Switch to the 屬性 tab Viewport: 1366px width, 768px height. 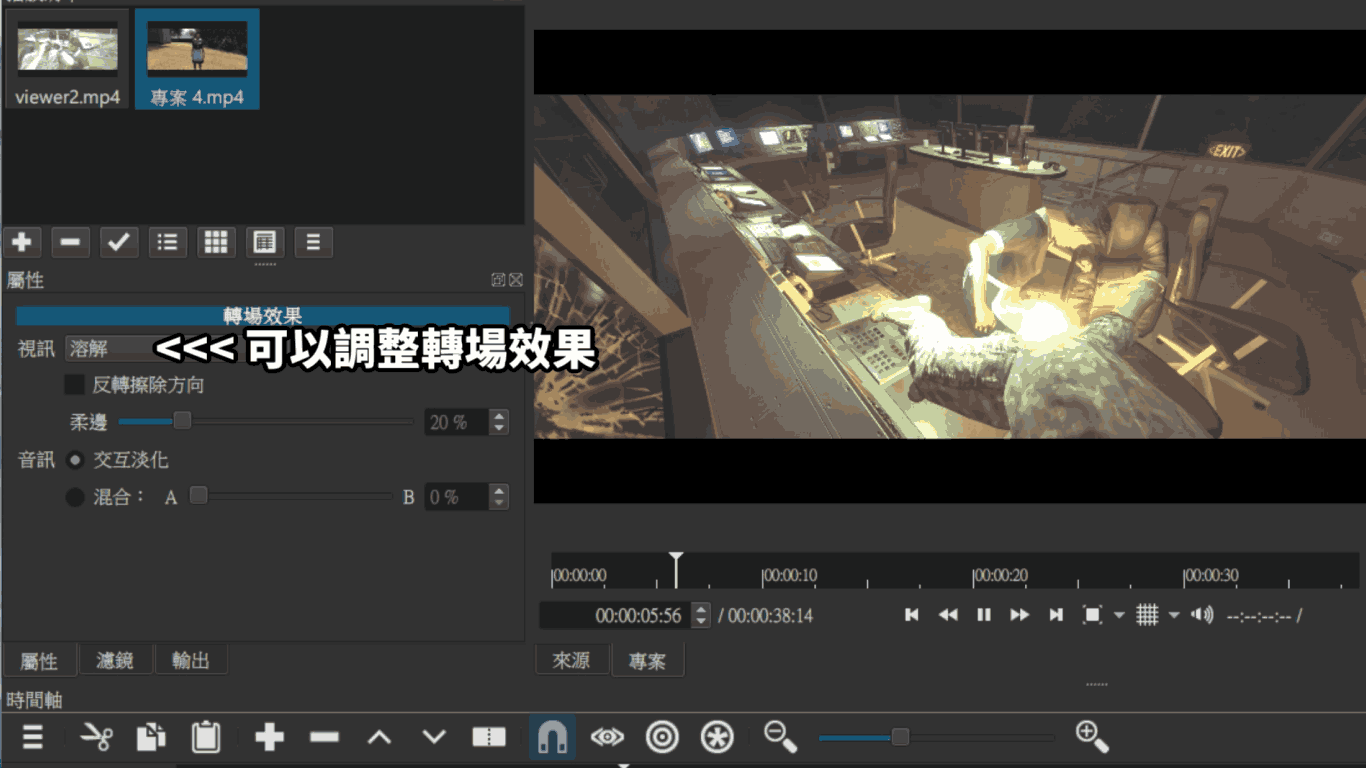point(39,660)
